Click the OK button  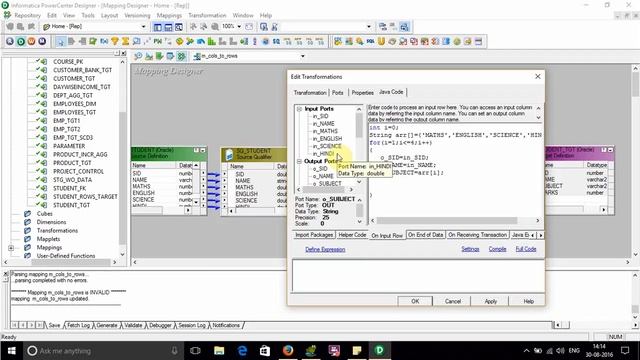[415, 301]
